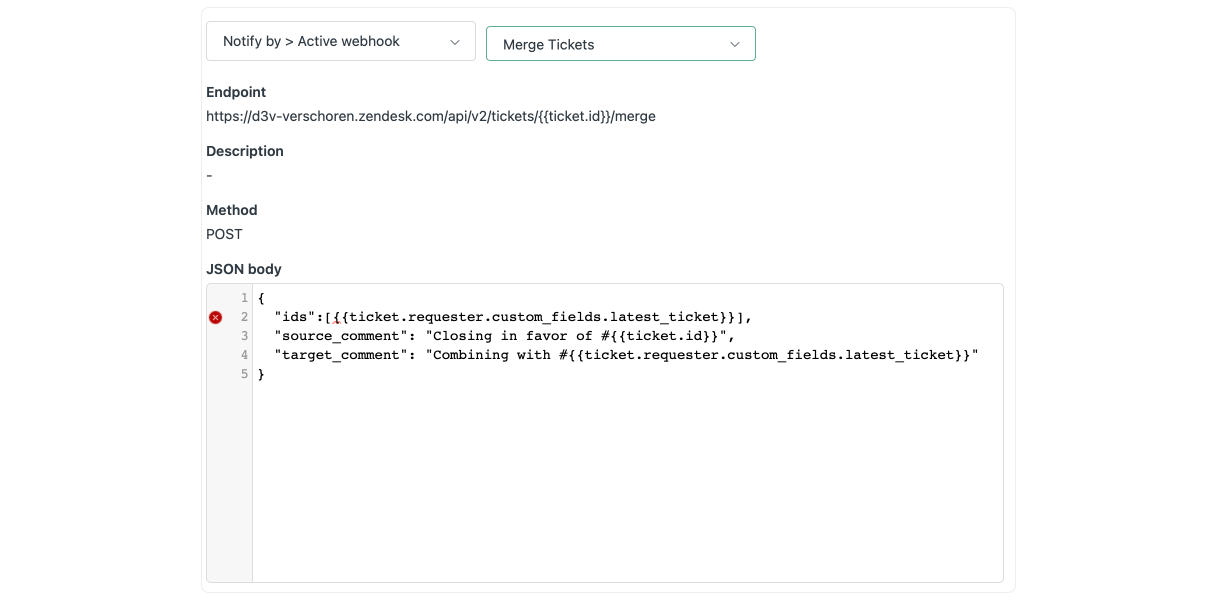
Task: Expand the Merge Tickets webhook dropdown
Action: [620, 44]
